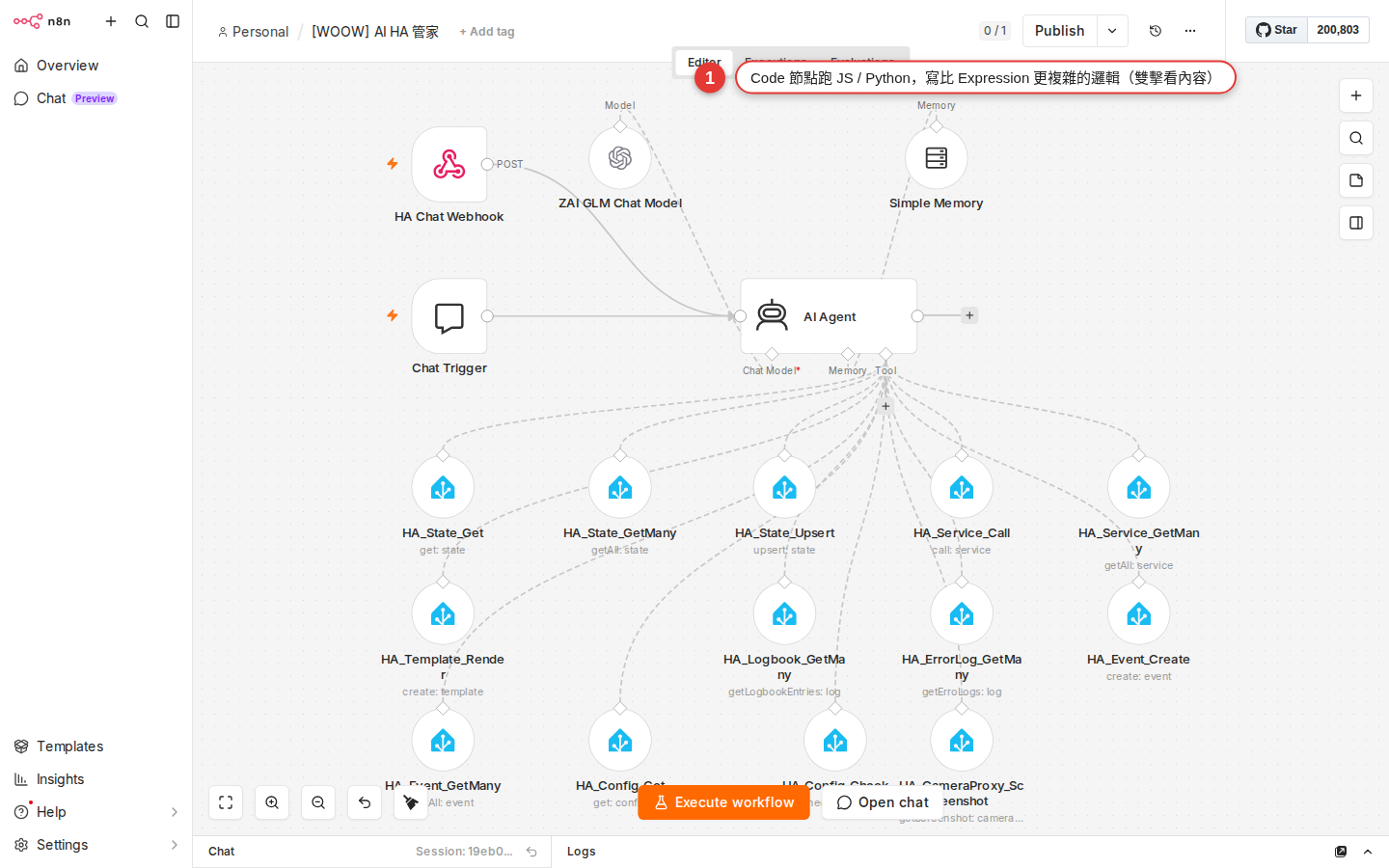Select the Simple Memory node
Viewport: 1389px width, 868px height.
[x=937, y=158]
